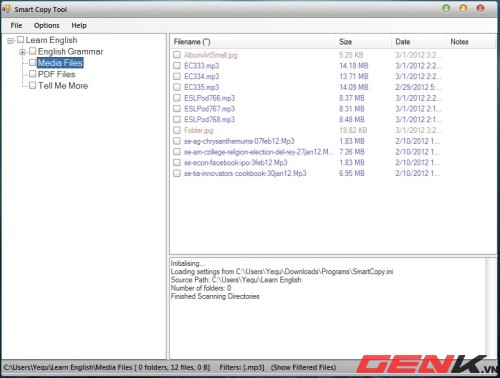Select the PDF Files folder
Image resolution: width=500 pixels, height=378 pixels.
[56, 74]
